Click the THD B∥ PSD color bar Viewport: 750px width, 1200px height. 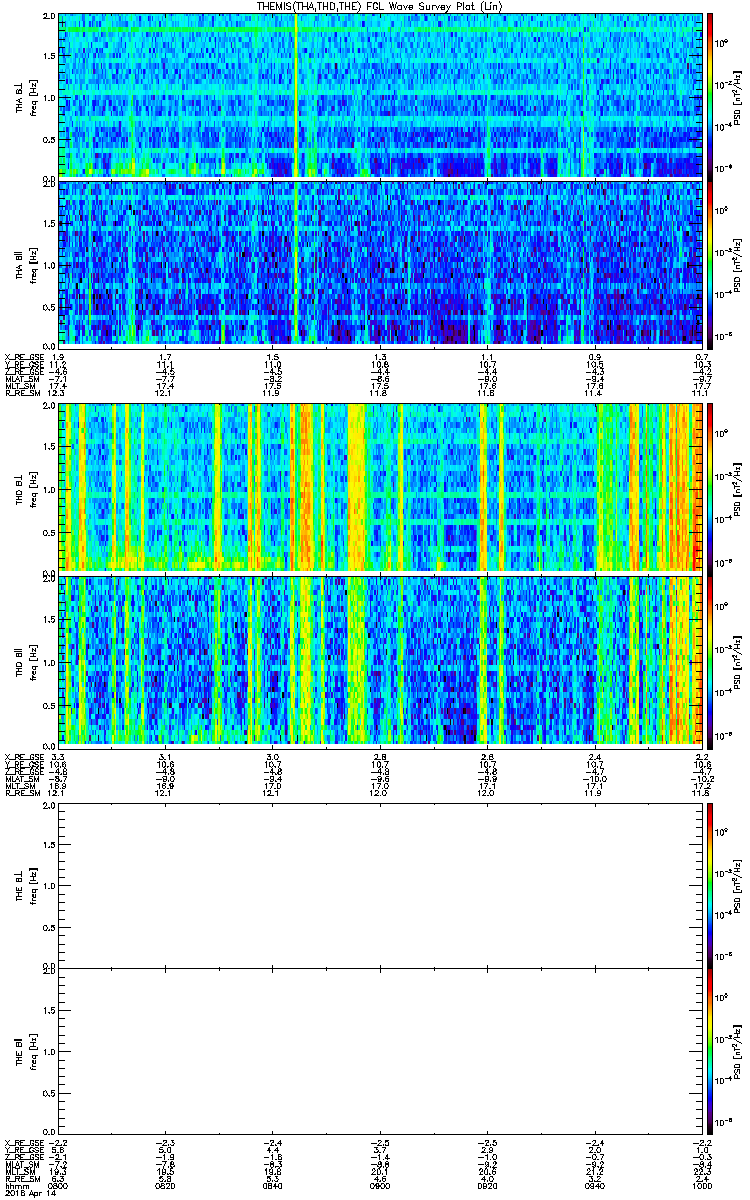click(x=710, y=661)
